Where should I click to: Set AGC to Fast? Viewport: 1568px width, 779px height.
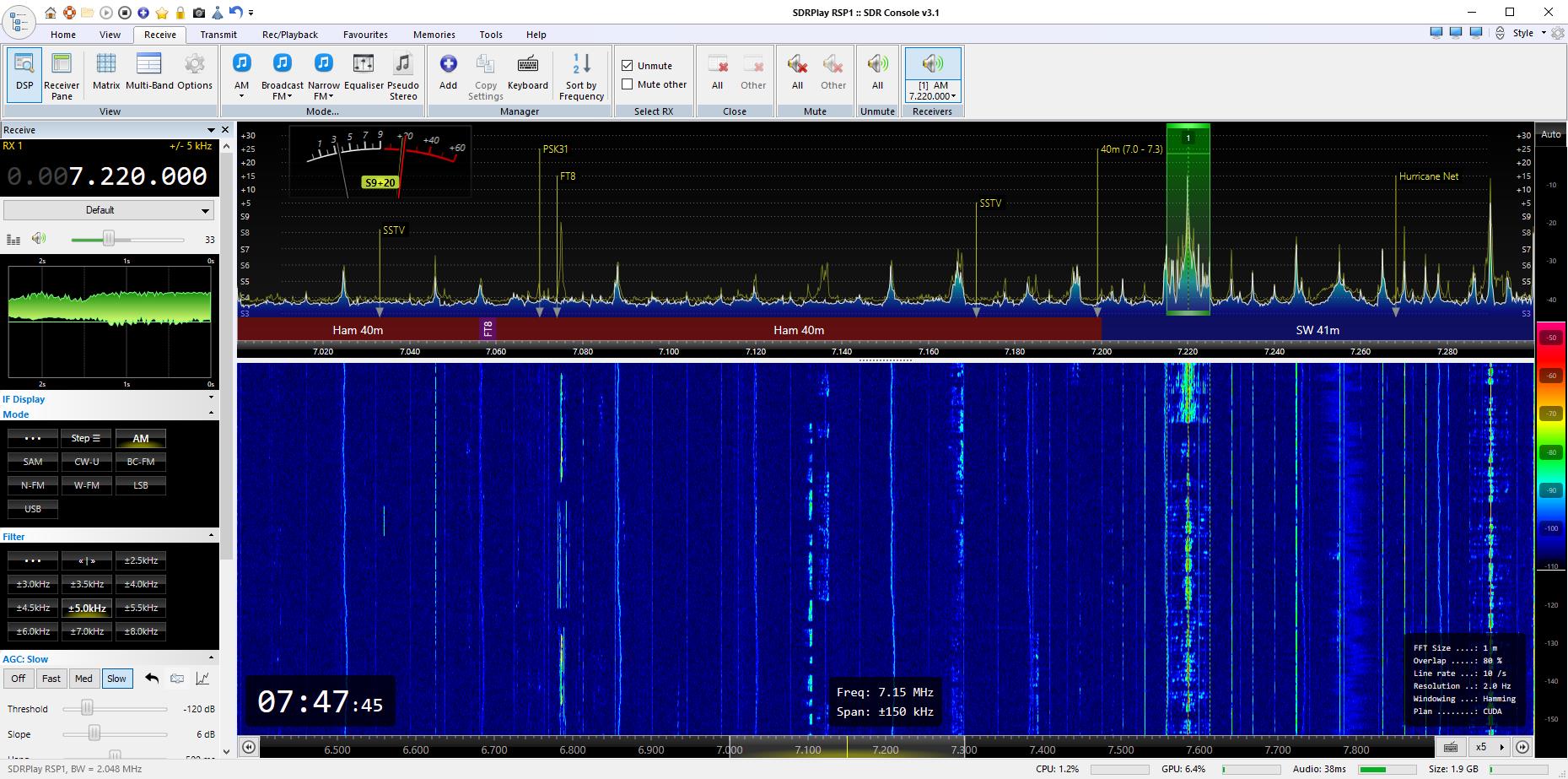point(51,679)
